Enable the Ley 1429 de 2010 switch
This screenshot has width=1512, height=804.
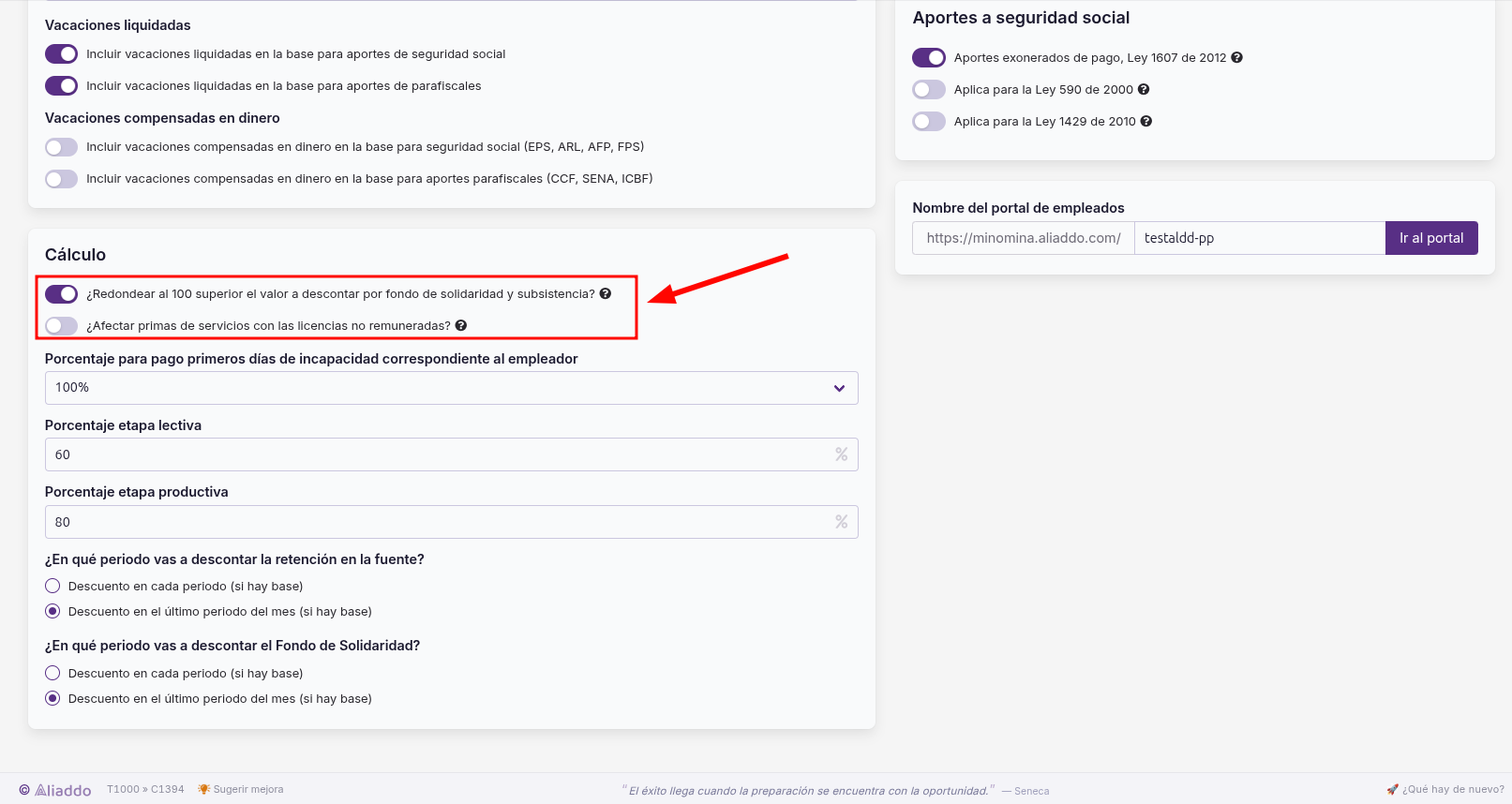point(929,122)
